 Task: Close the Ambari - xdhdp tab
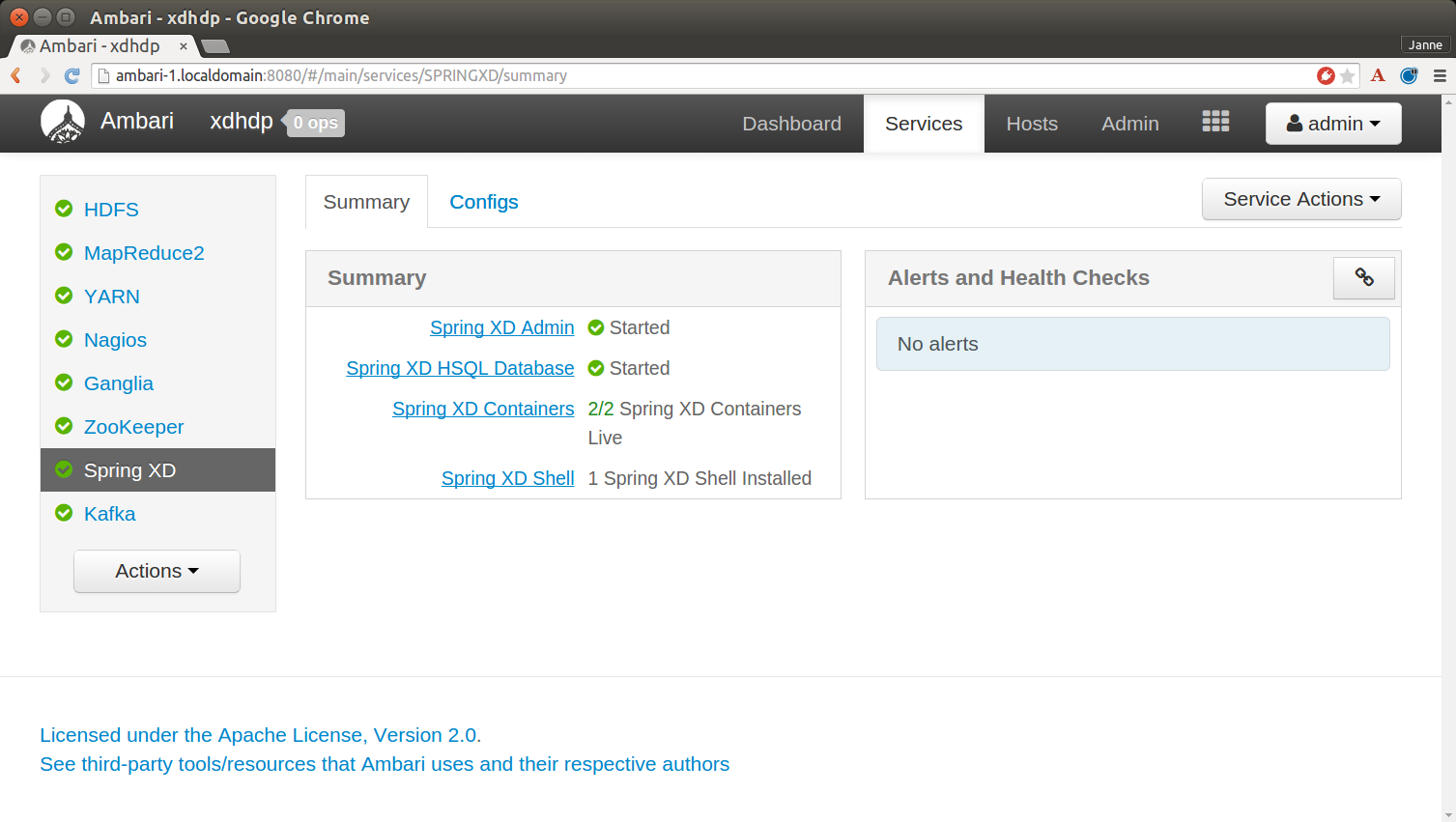[x=184, y=45]
